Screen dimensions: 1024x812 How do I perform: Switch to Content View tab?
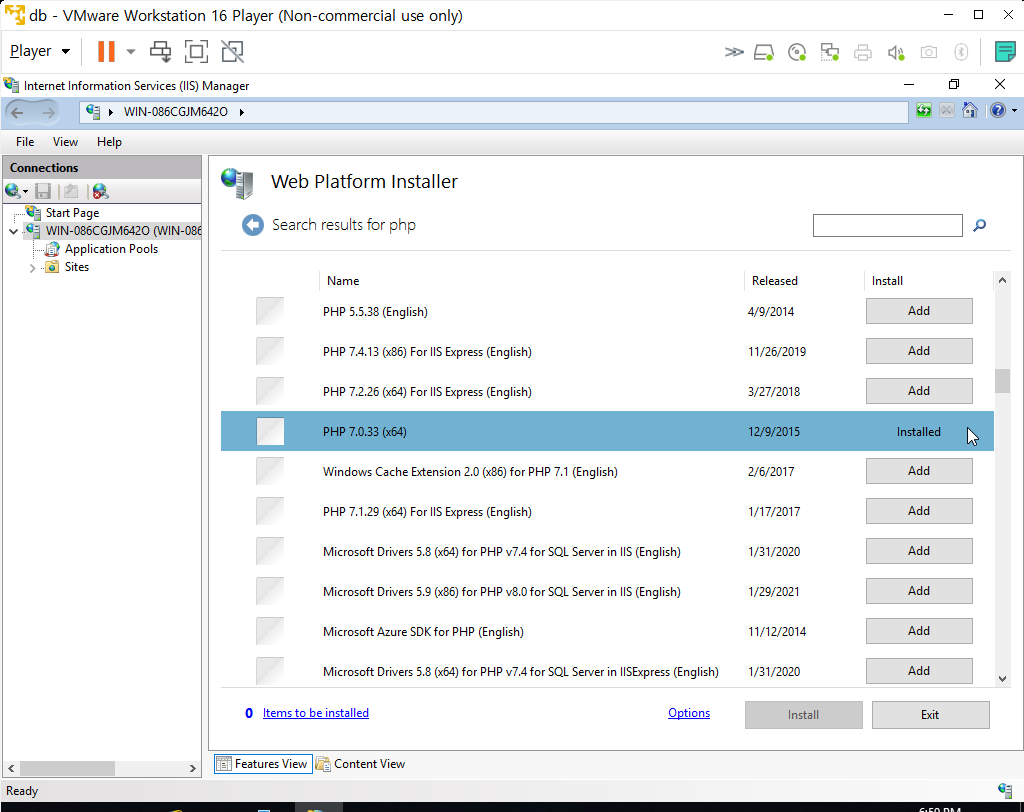[x=361, y=764]
